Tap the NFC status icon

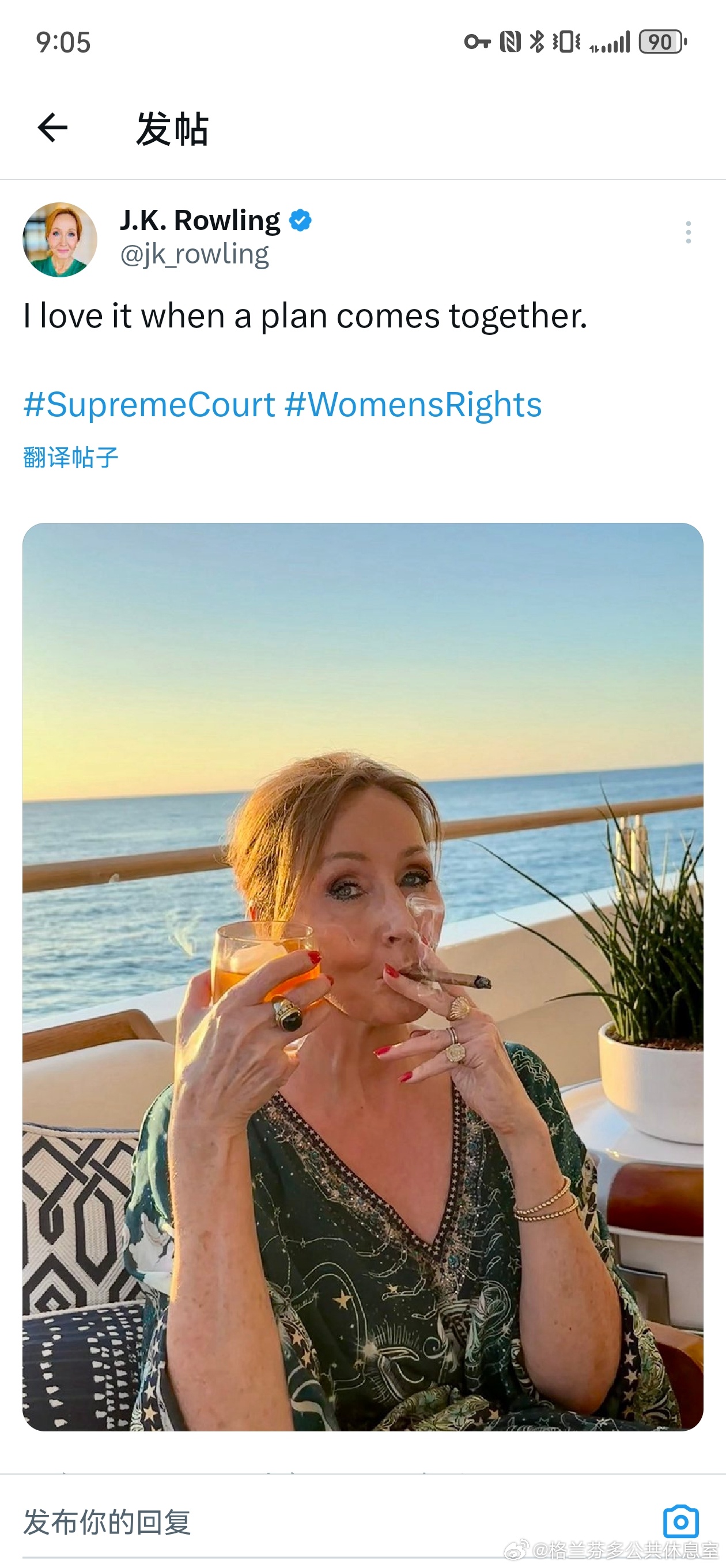[x=510, y=42]
